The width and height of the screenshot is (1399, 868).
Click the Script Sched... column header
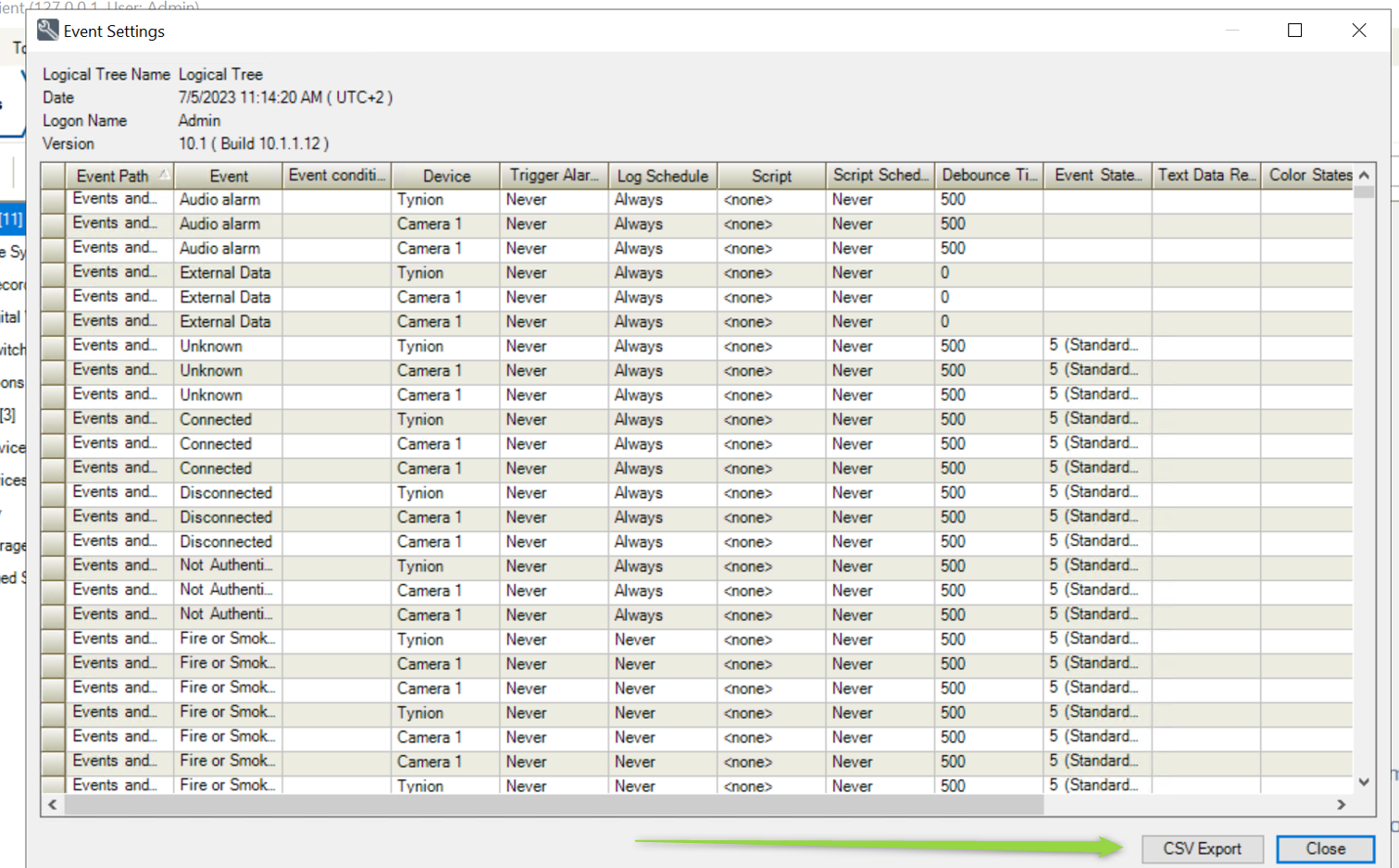879,176
